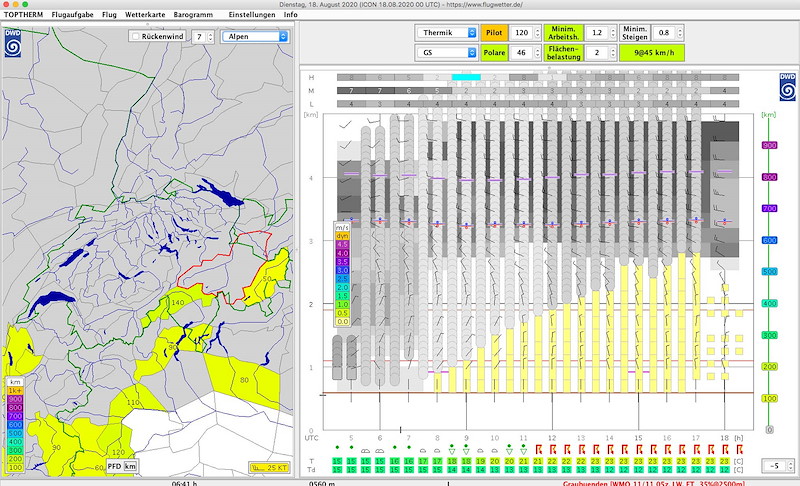Open the Thermik dropdown
The image size is (800, 486).
pyautogui.click(x=446, y=33)
